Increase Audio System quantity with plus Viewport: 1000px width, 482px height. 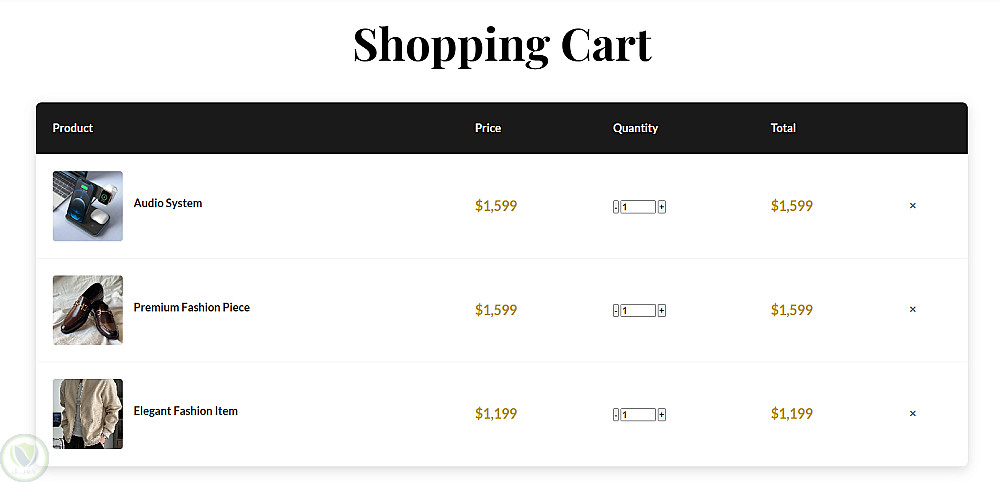(662, 207)
